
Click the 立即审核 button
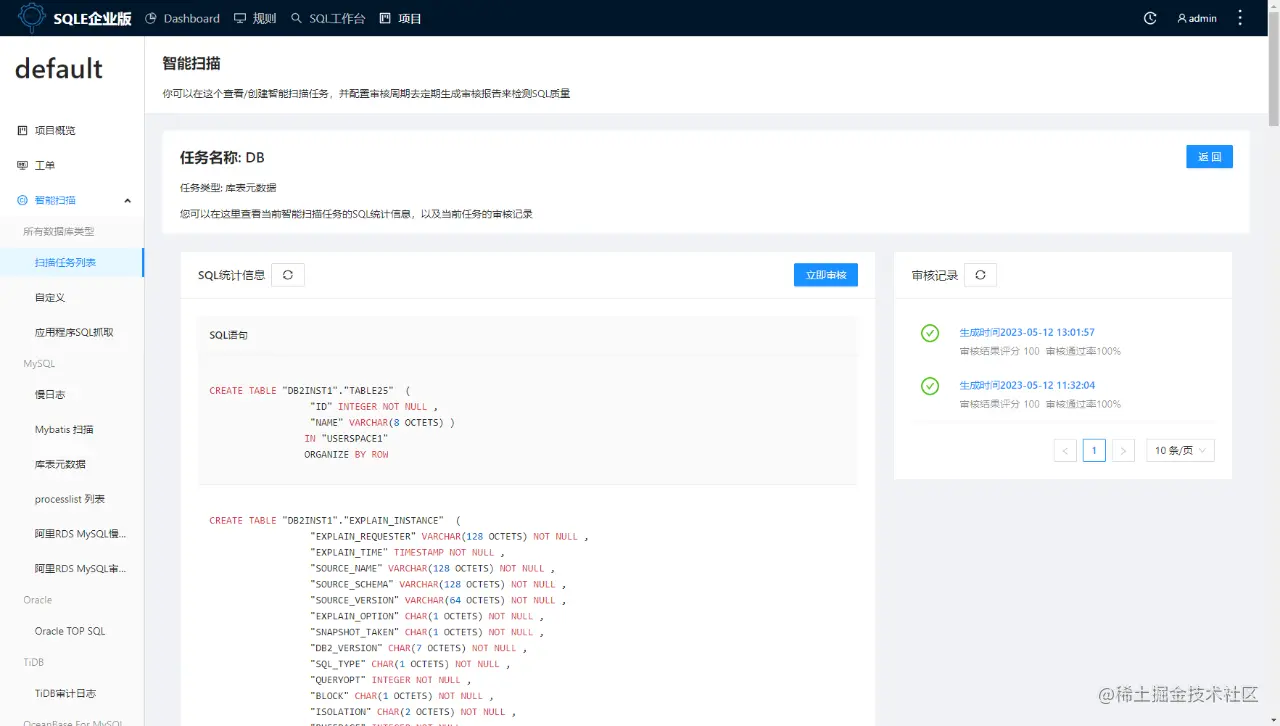(x=826, y=275)
